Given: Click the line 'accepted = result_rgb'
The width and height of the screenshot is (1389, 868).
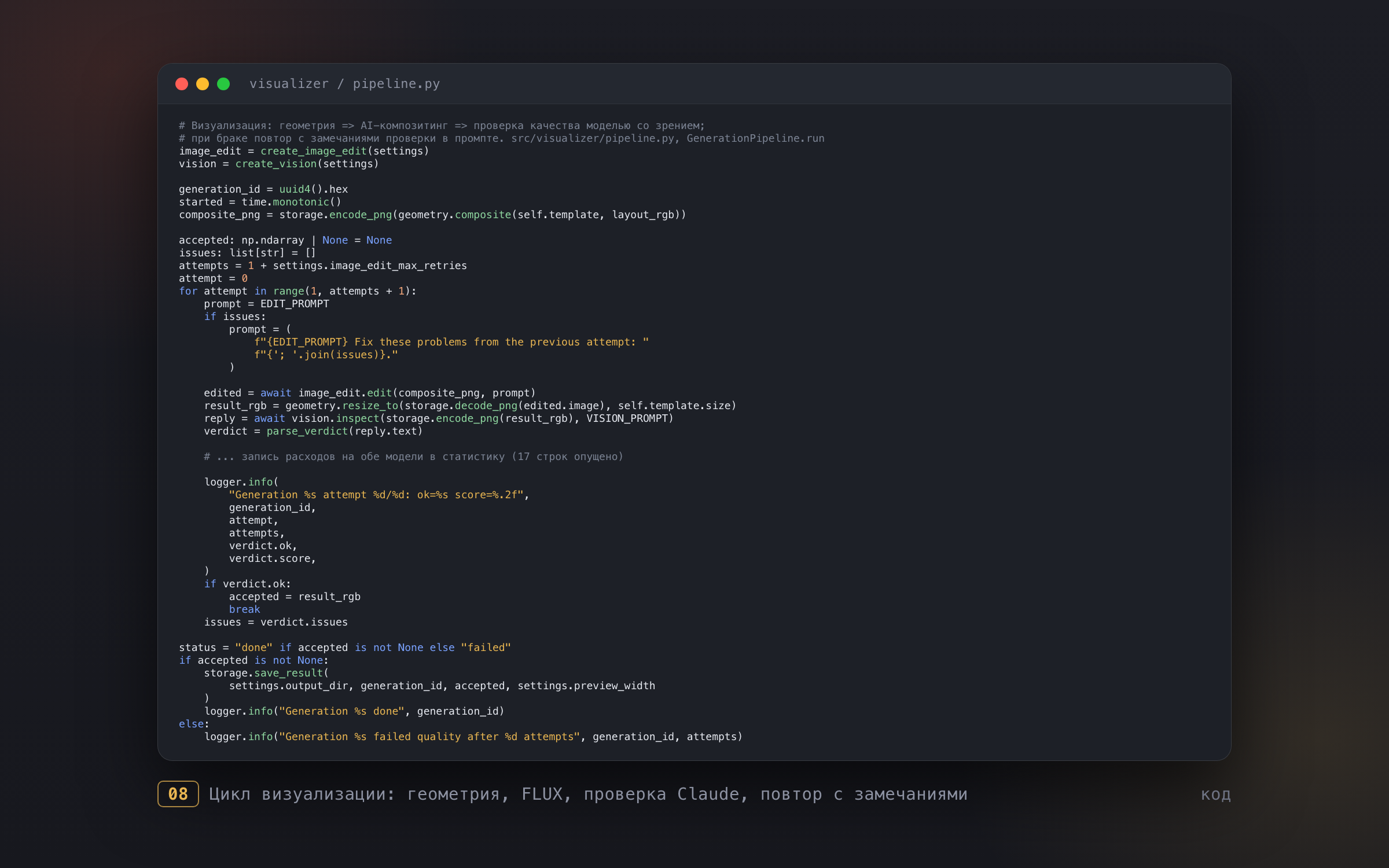Looking at the screenshot, I should 295,597.
